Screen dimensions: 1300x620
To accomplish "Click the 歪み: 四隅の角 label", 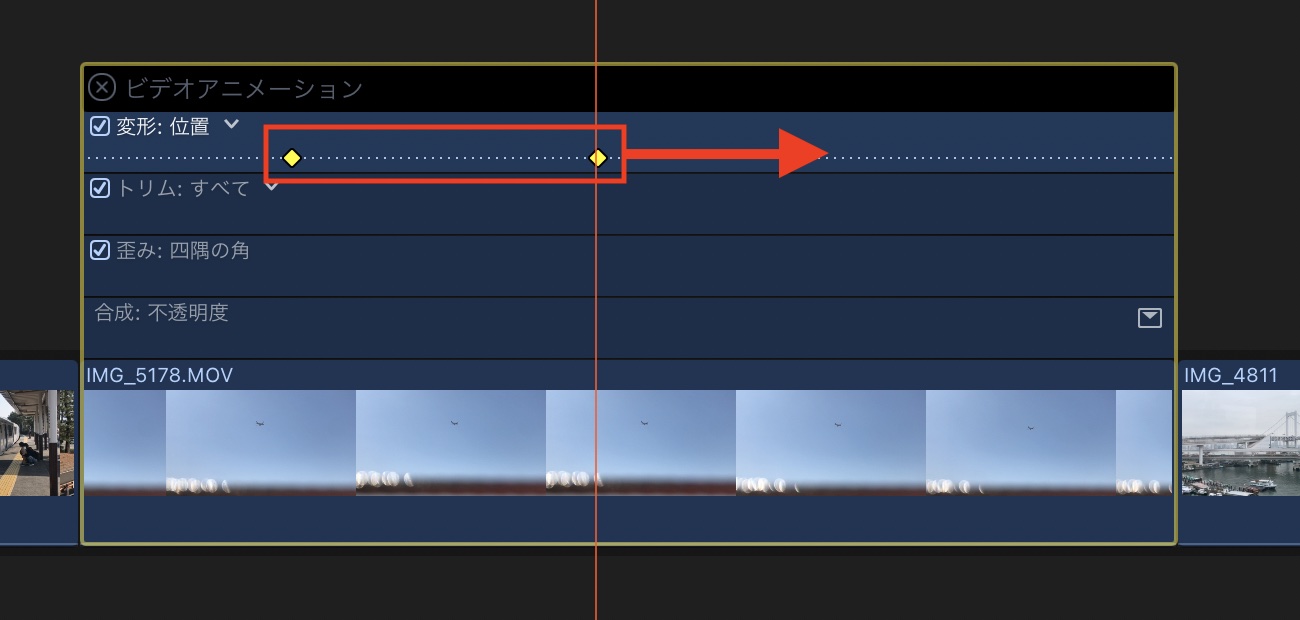I will point(183,250).
